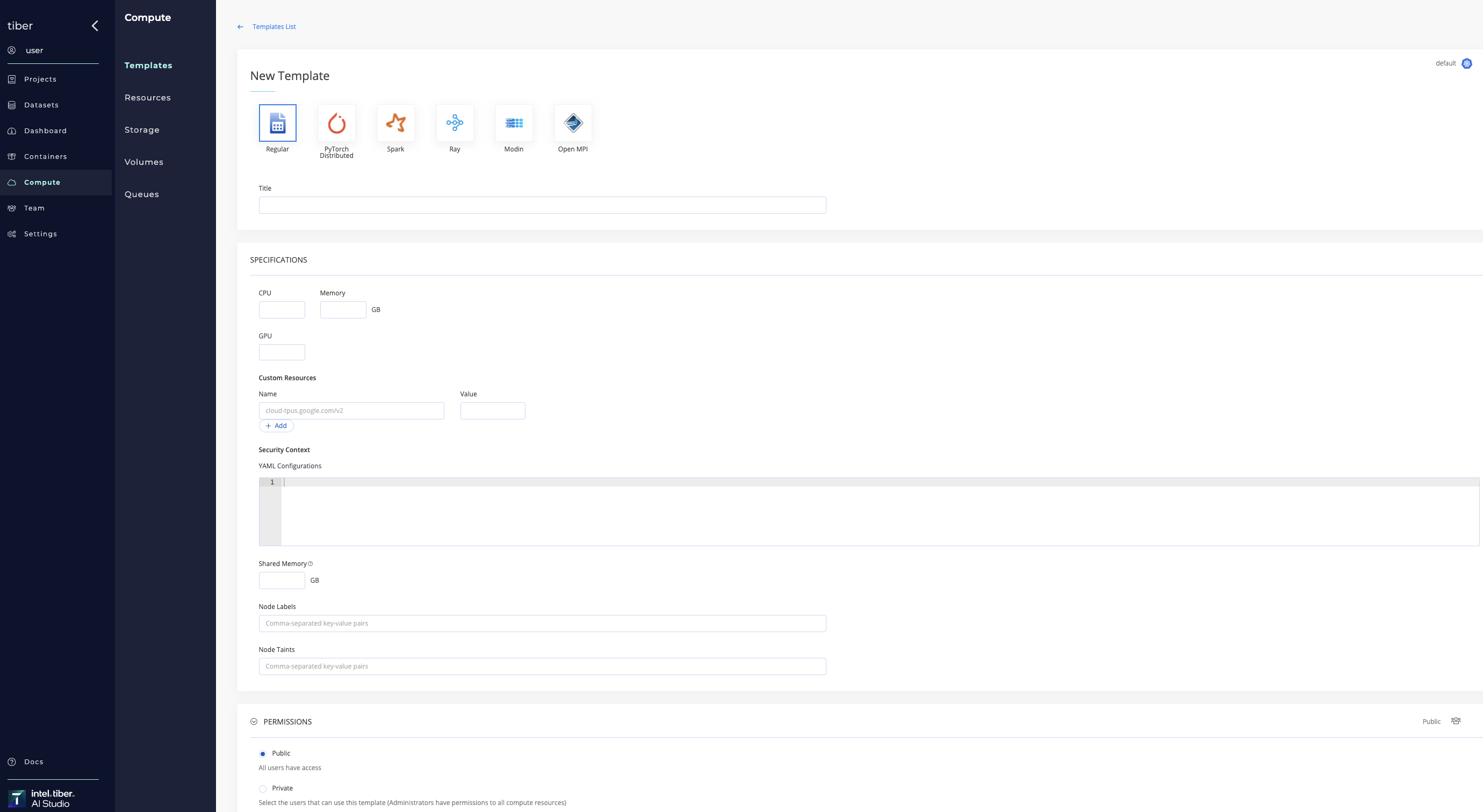
Task: Click the Containers icon in the sidebar
Action: [11, 156]
